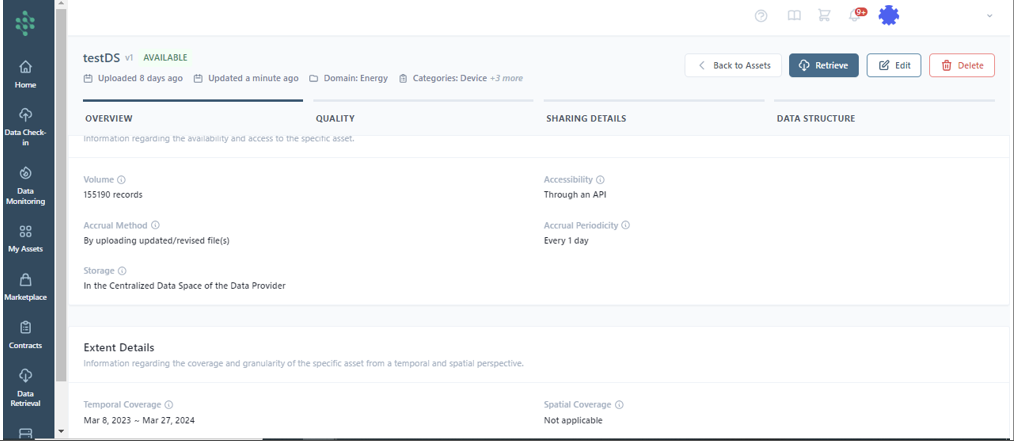Open Data Check-in in sidebar
1014x441 pixels.
(x=25, y=126)
